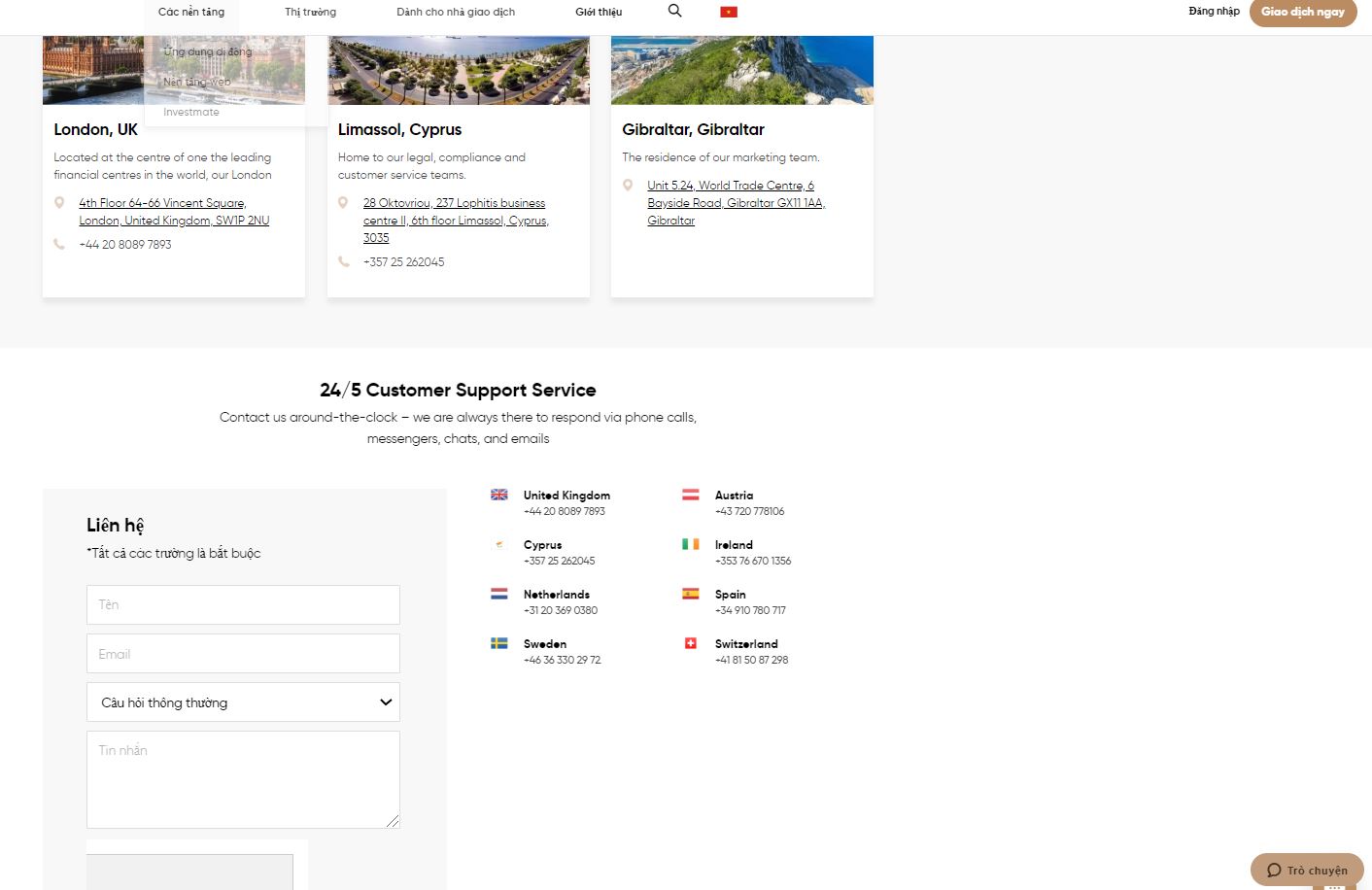Image resolution: width=1372 pixels, height=890 pixels.
Task: Click the Austria flag icon
Action: (691, 495)
